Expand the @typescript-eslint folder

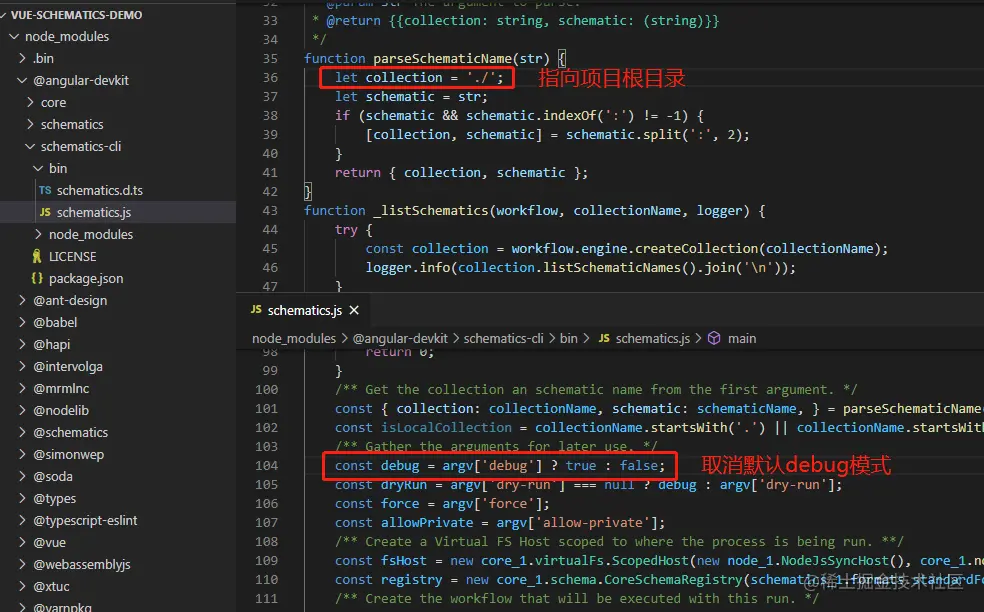22,520
